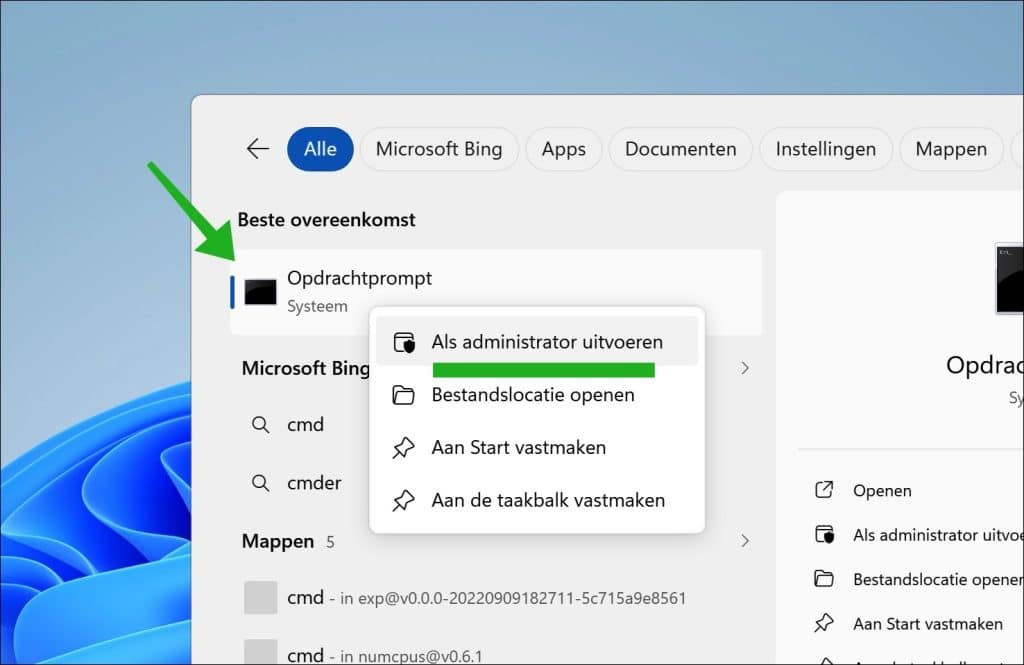Click Bestandslocatie openen in right pane
The width and height of the screenshot is (1024, 665).
[938, 579]
